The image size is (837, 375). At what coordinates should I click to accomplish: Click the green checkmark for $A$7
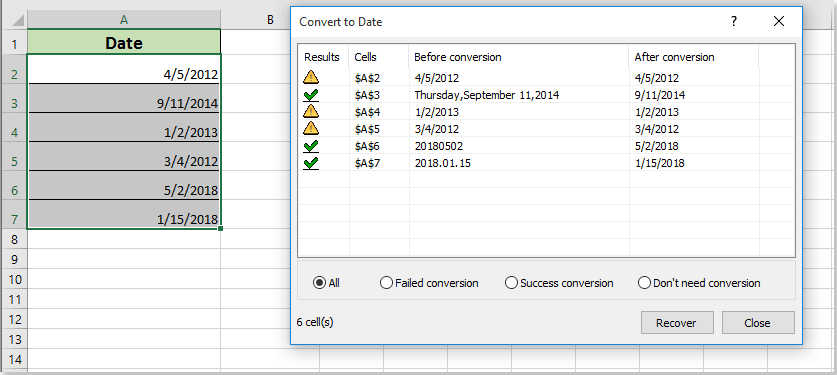coord(311,163)
